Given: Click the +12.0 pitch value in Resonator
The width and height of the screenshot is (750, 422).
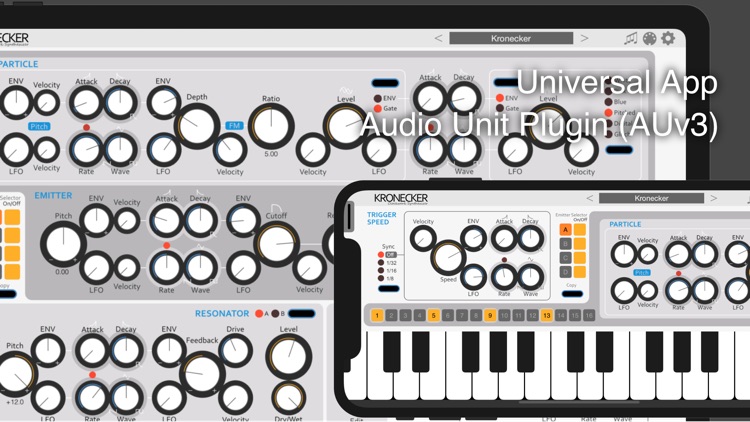Looking at the screenshot, I should pos(15,402).
